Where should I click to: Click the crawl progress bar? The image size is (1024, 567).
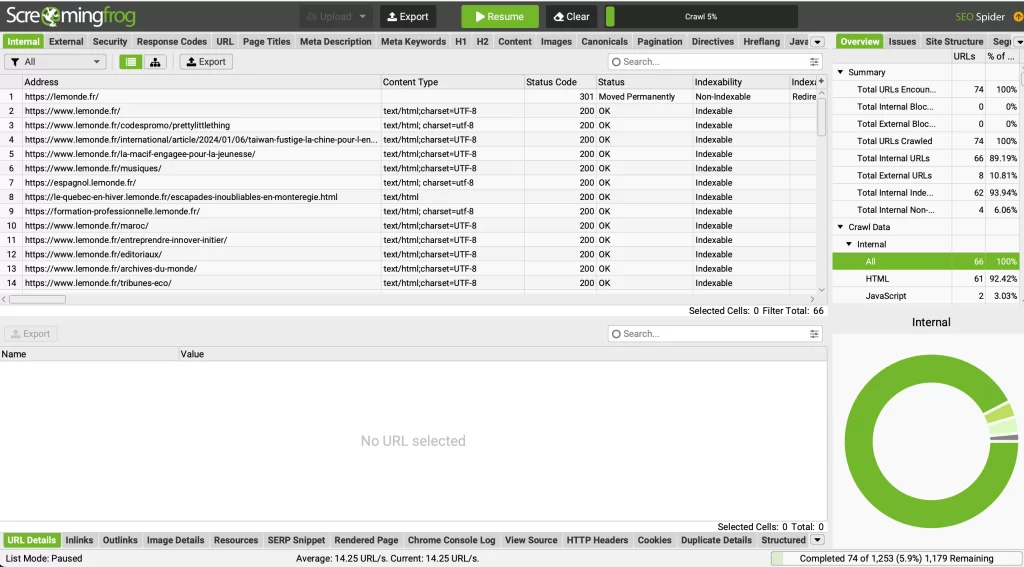point(701,16)
